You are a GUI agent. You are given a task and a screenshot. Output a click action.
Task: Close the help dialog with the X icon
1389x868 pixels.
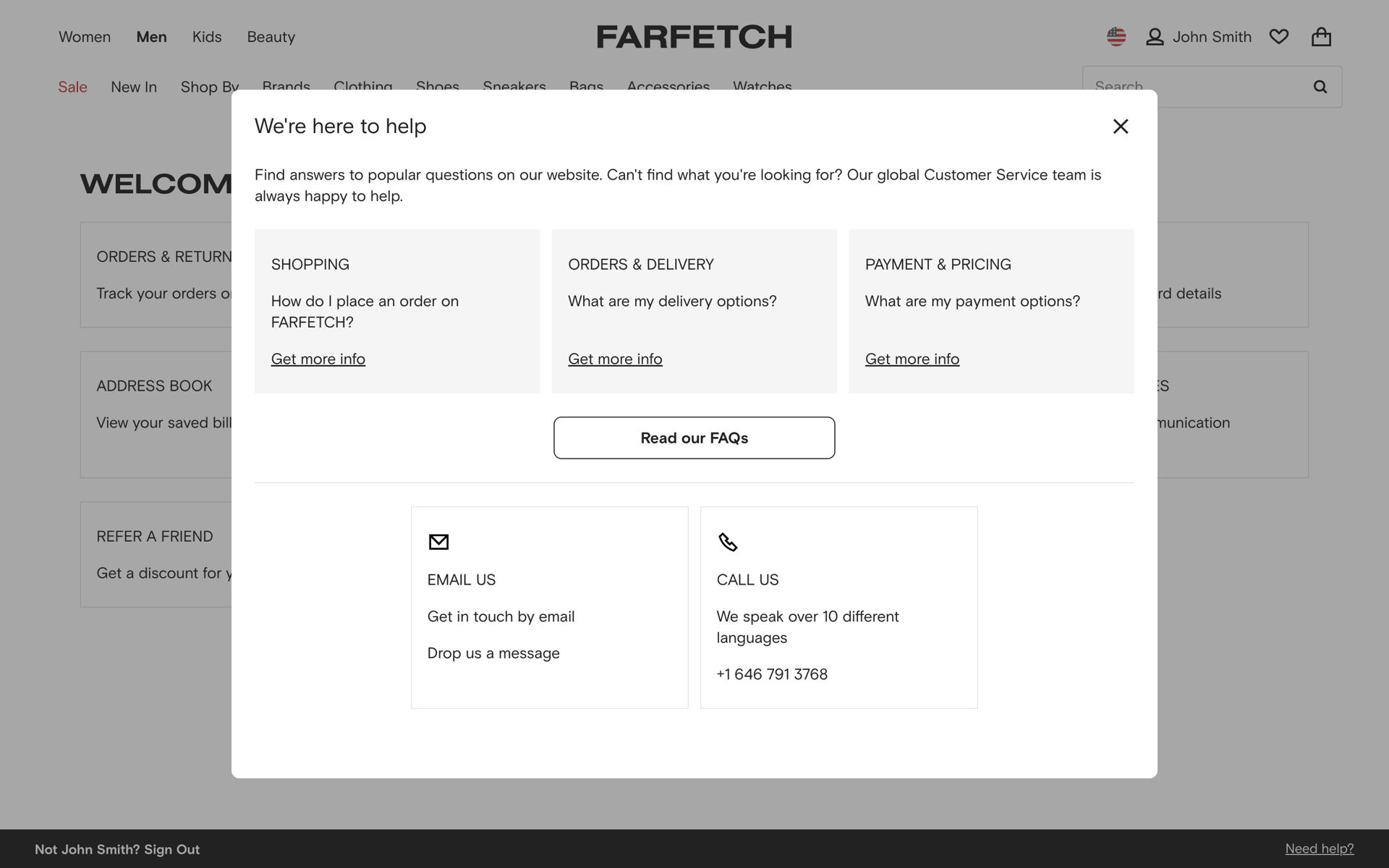click(1121, 127)
